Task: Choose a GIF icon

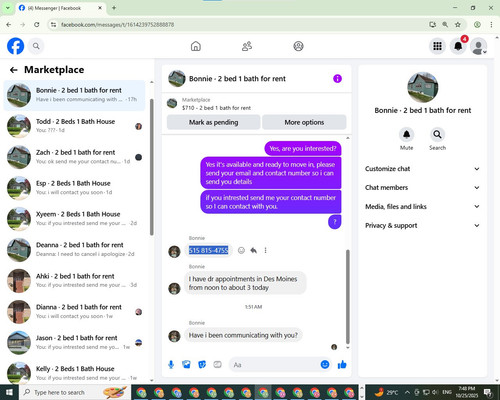Action: 217,365
